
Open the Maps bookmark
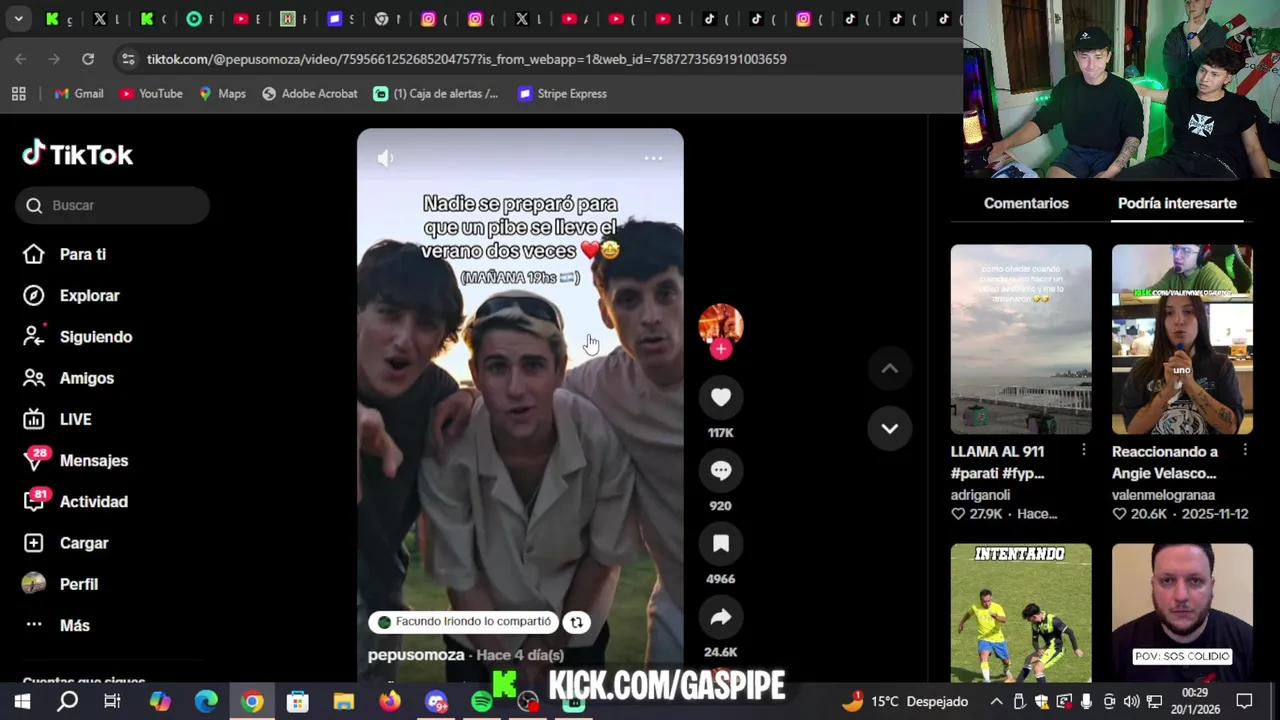pyautogui.click(x=222, y=93)
